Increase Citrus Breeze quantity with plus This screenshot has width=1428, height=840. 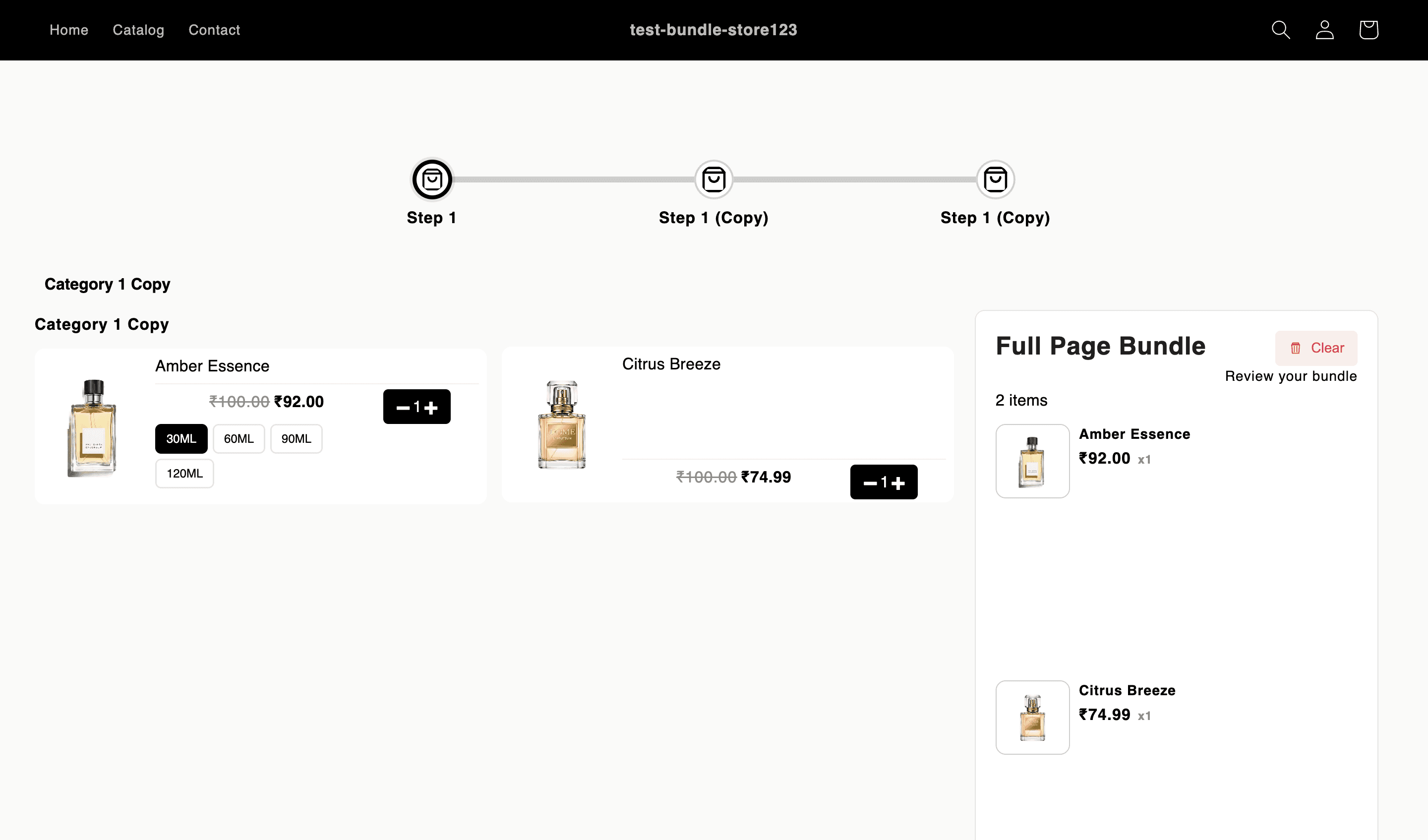tap(898, 483)
